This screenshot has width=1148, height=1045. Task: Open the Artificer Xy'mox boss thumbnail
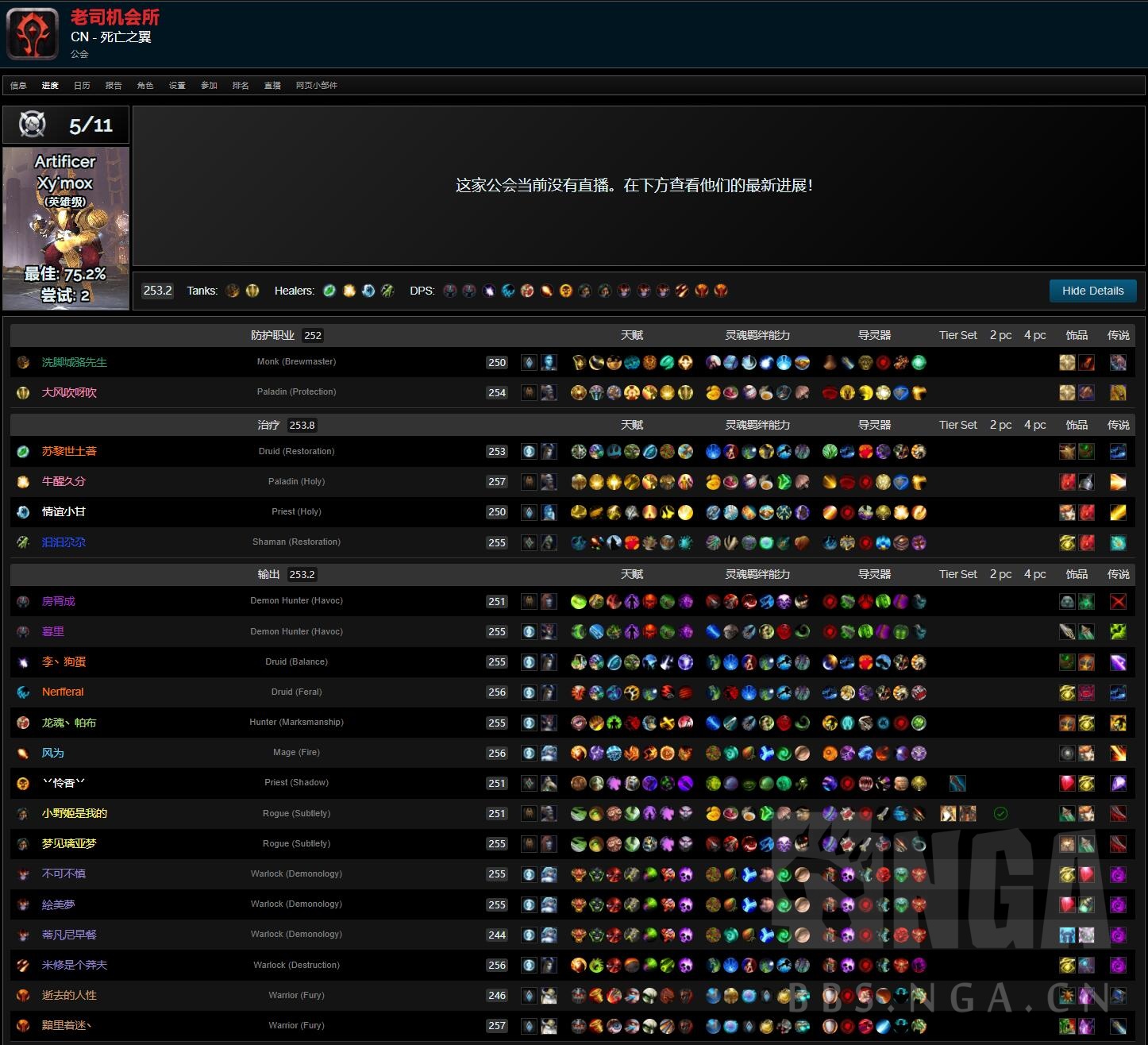(66, 228)
